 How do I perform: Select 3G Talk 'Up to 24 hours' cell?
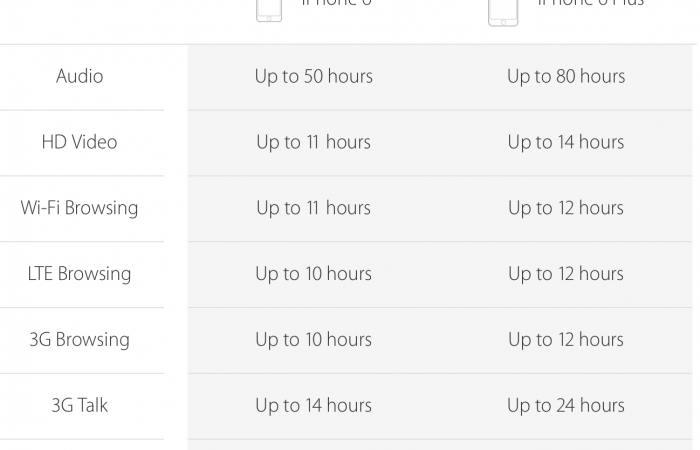566,405
